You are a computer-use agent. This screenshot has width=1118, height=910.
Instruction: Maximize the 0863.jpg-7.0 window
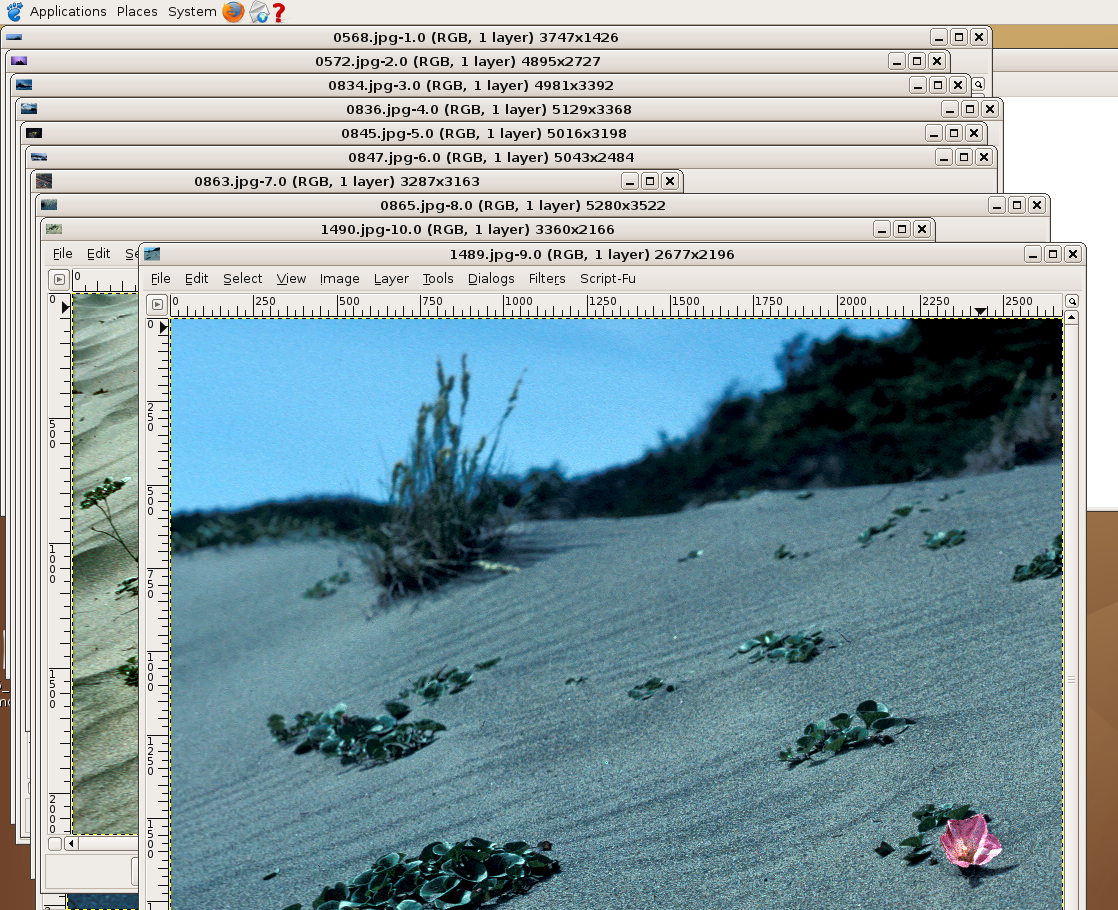click(x=650, y=181)
